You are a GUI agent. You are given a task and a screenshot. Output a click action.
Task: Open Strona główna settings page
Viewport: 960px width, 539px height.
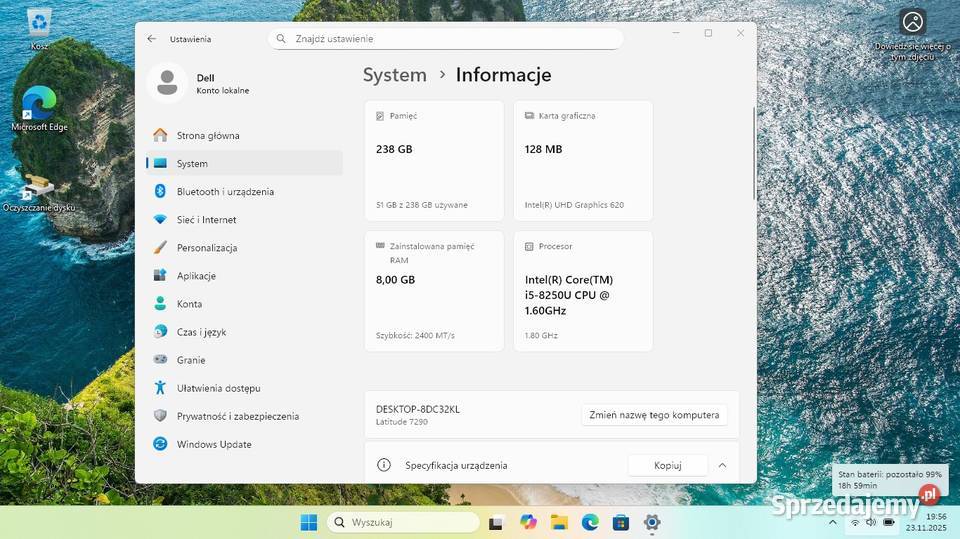coord(244,135)
